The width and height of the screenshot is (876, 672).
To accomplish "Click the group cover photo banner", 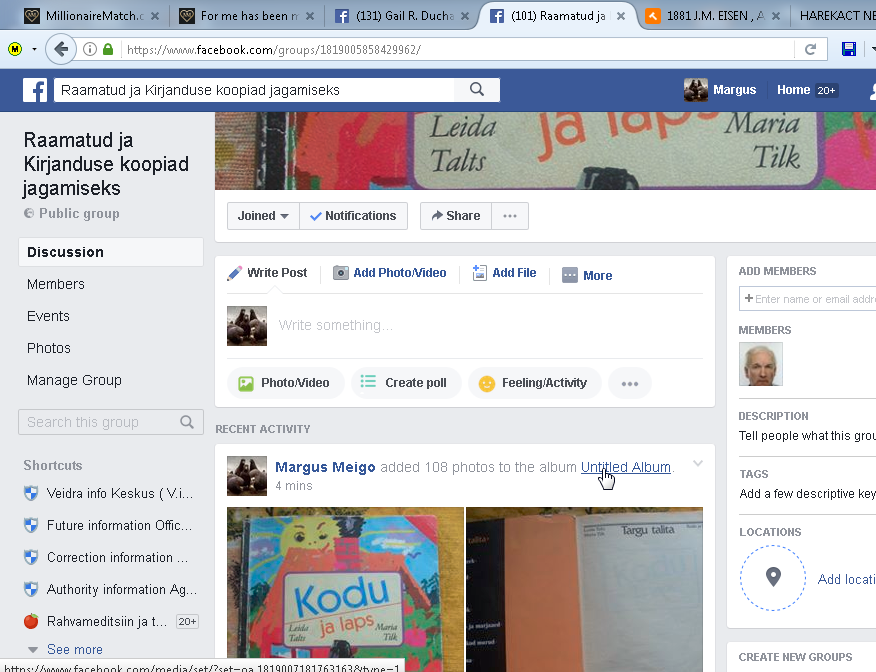I will (x=545, y=151).
